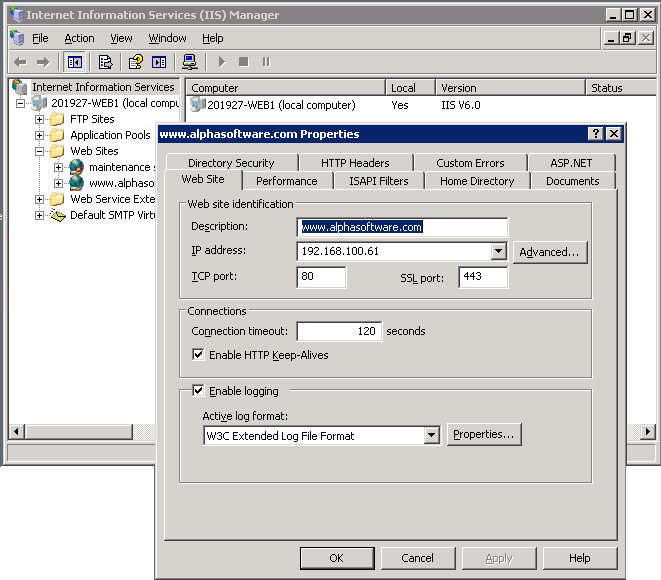Click the SSL port field
661x580 pixels.
click(483, 277)
